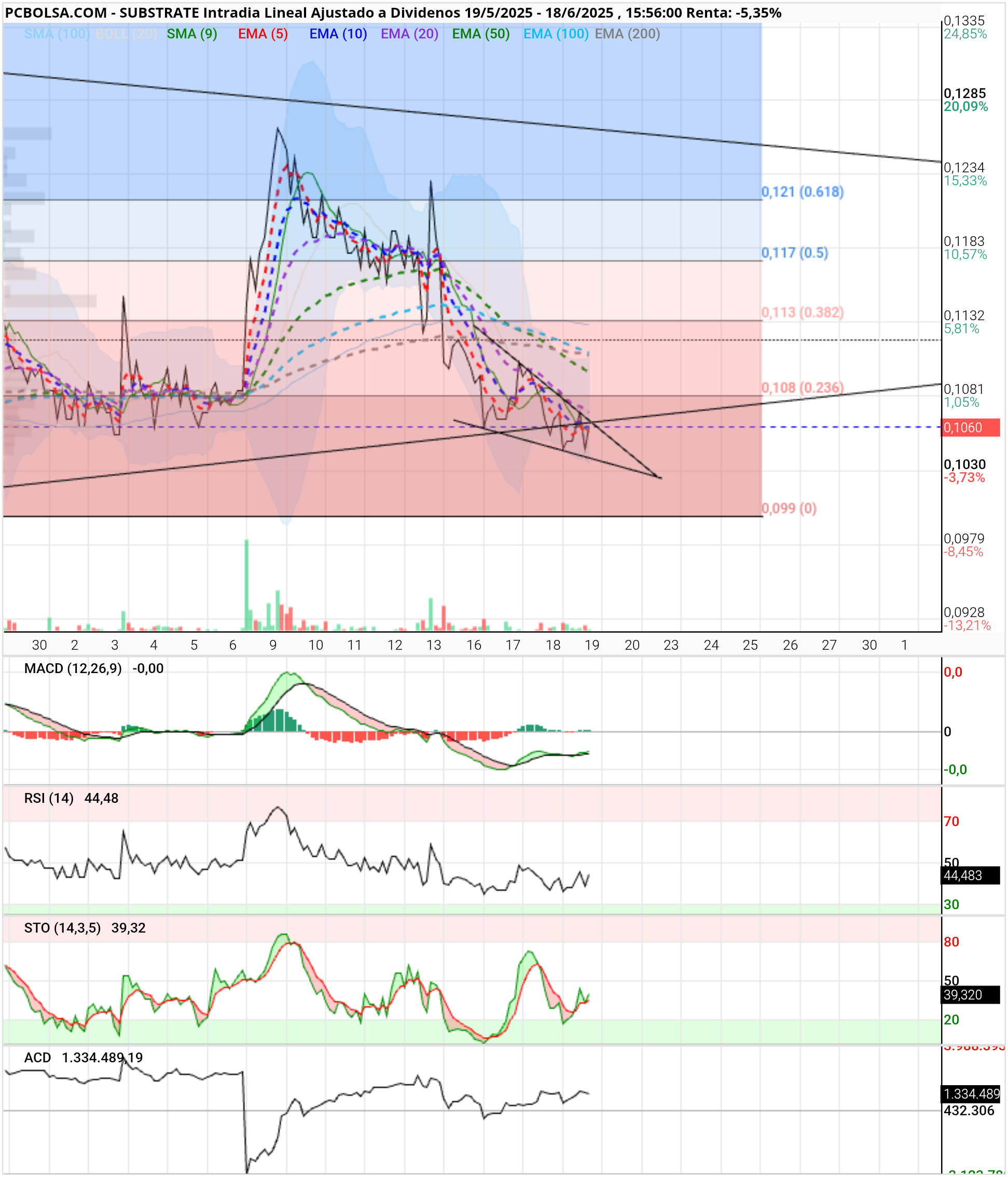Click the Fibonacci label 0,099 (0)

coord(789,508)
